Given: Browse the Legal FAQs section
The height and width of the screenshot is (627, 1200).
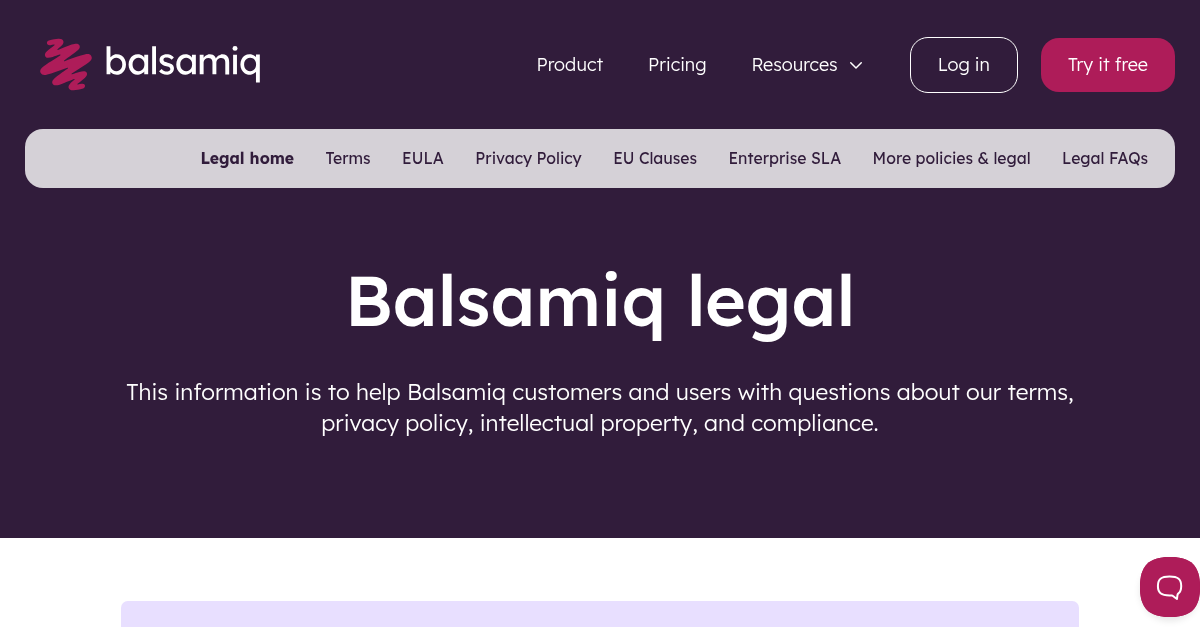Looking at the screenshot, I should [1105, 158].
